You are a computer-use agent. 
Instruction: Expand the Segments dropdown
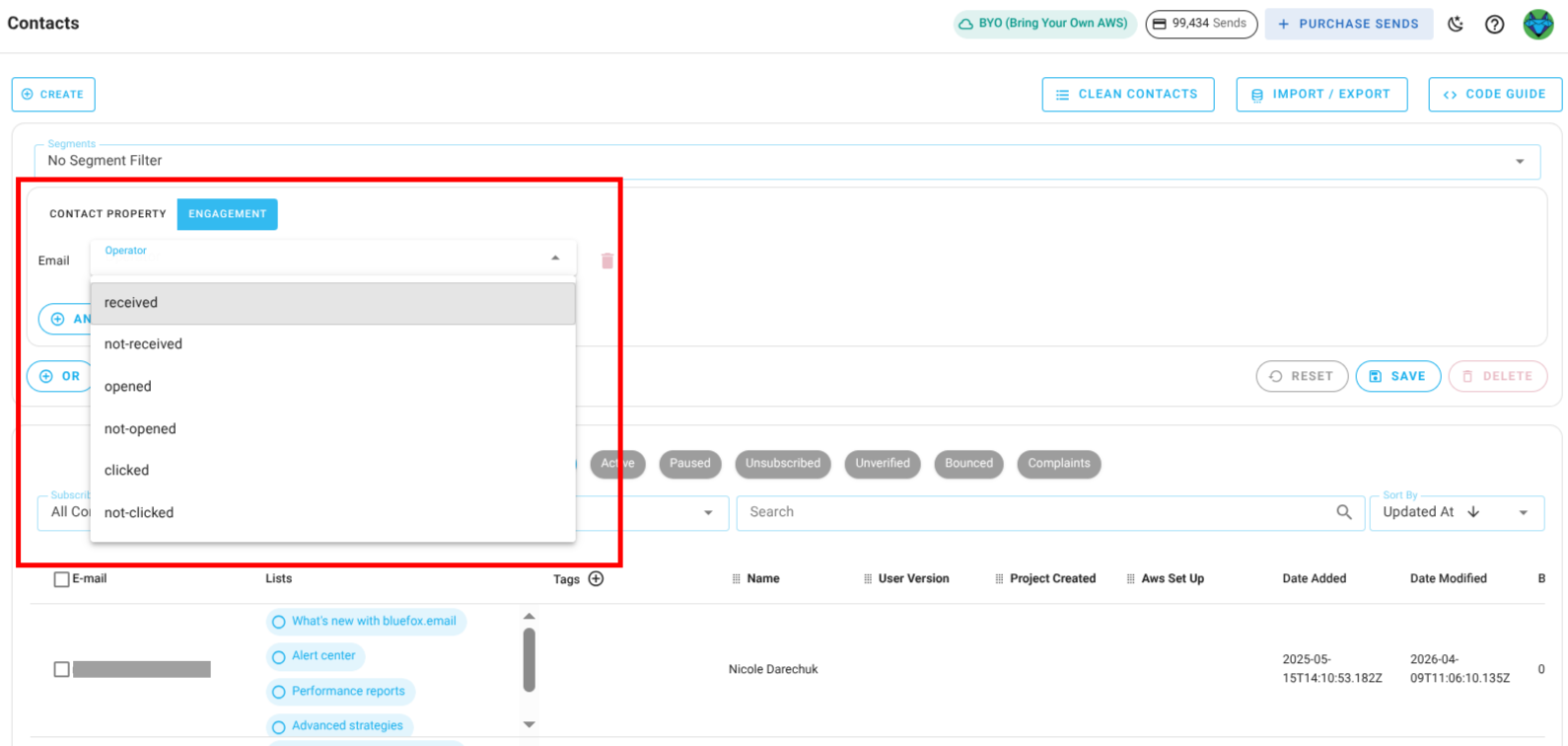click(787, 161)
